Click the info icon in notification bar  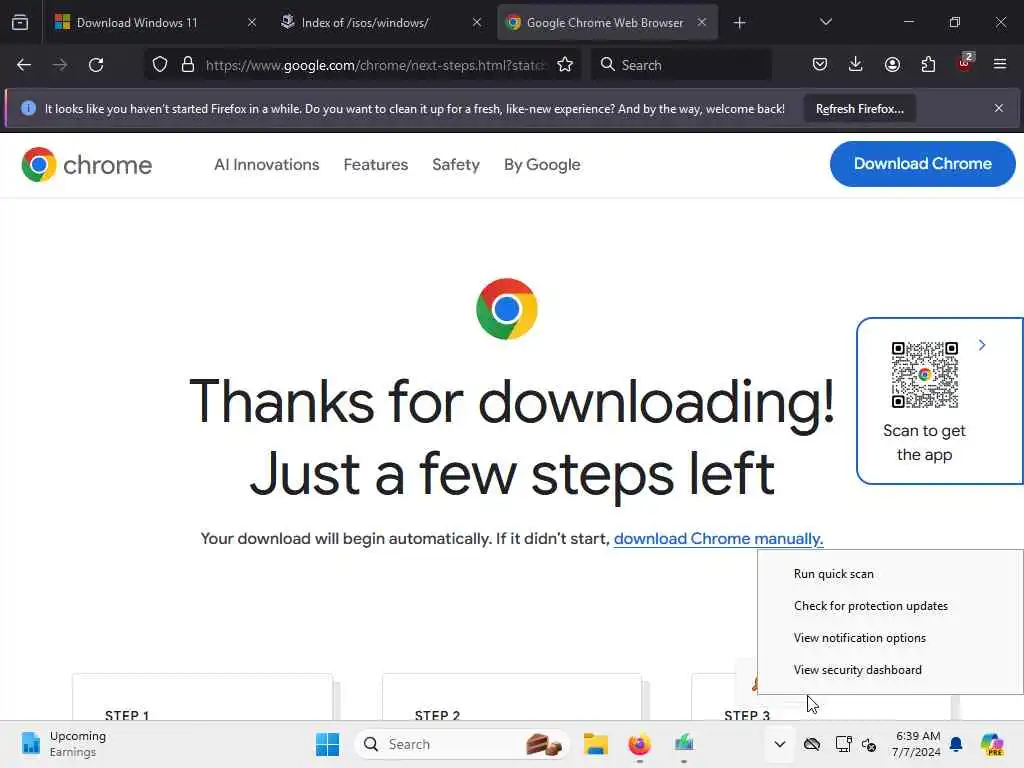28,108
